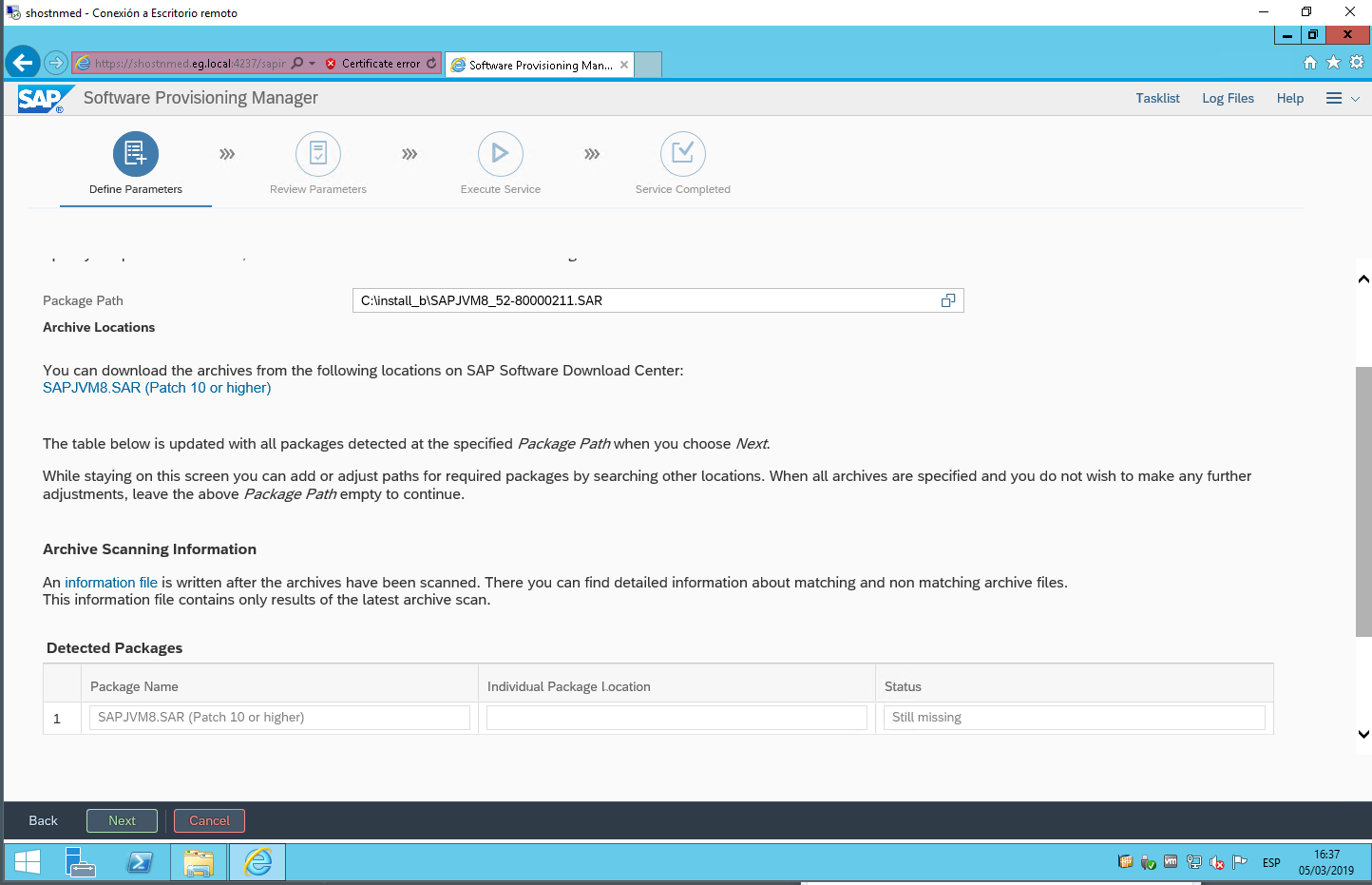Open PowerShell in taskbar
1372x885 pixels.
tap(141, 862)
